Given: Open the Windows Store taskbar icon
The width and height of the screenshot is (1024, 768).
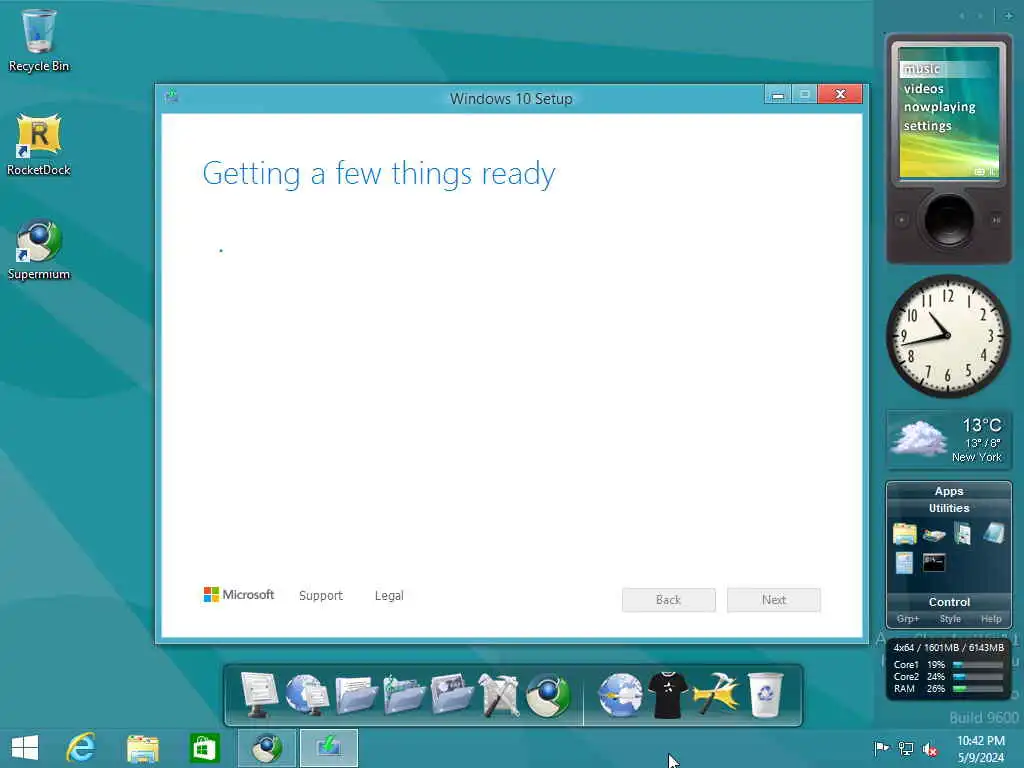Looking at the screenshot, I should (204, 748).
